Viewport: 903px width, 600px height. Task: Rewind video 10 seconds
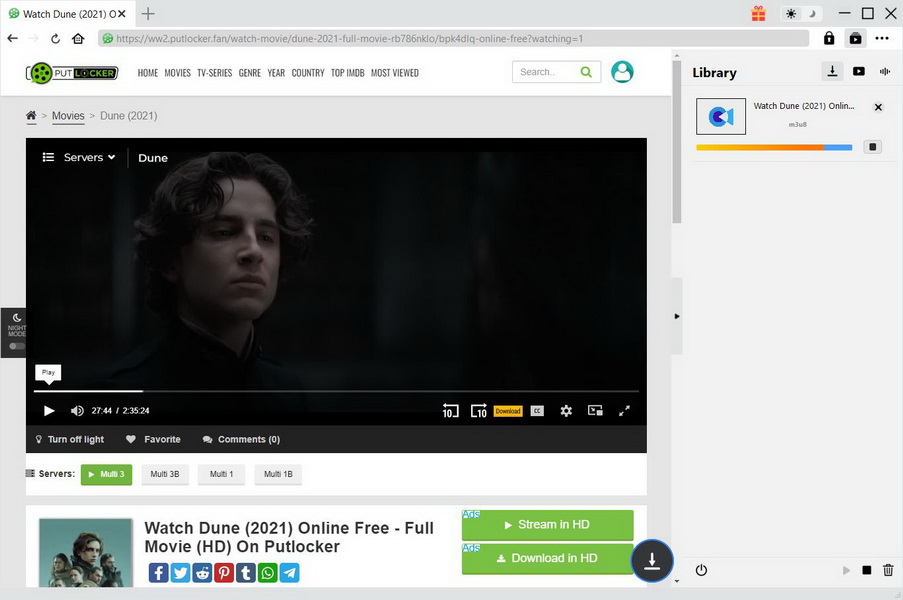point(450,411)
